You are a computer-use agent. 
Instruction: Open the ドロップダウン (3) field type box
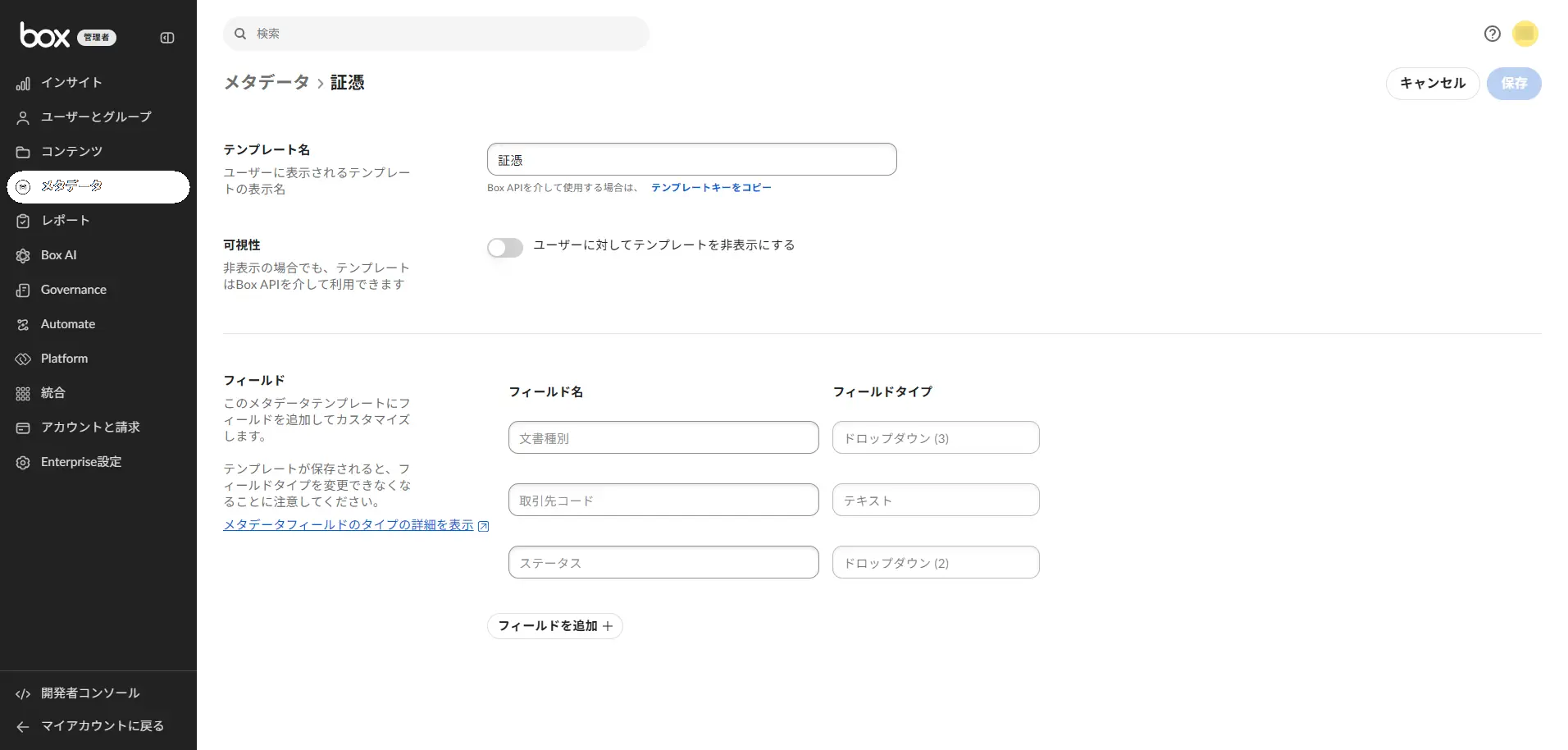(x=936, y=437)
